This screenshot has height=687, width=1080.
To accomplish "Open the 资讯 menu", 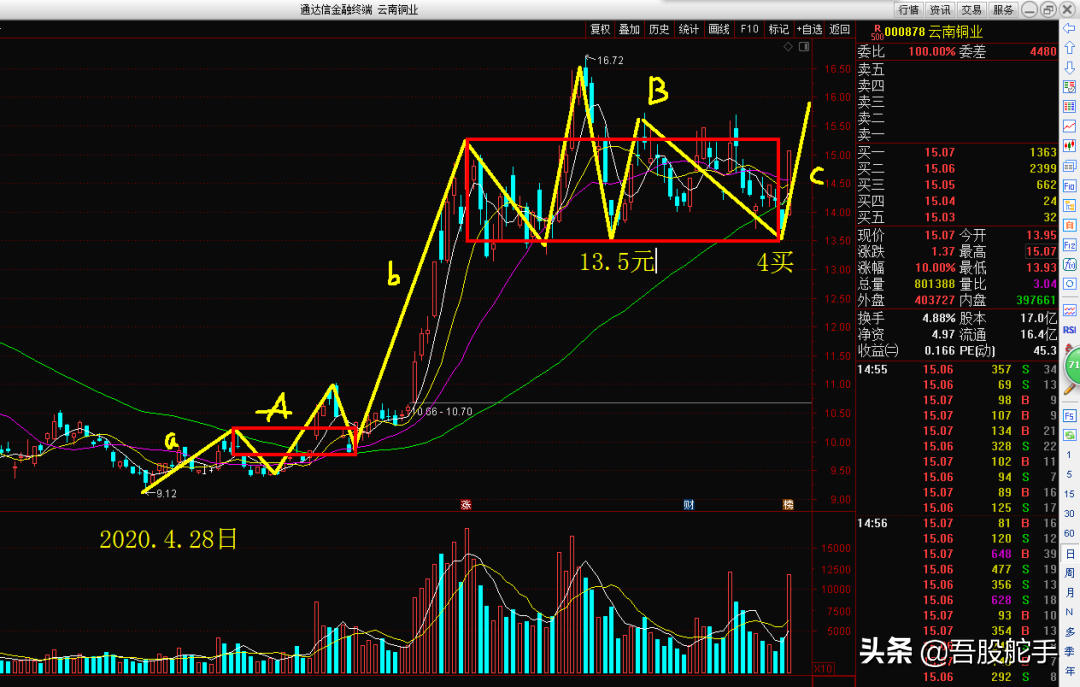I will point(939,10).
